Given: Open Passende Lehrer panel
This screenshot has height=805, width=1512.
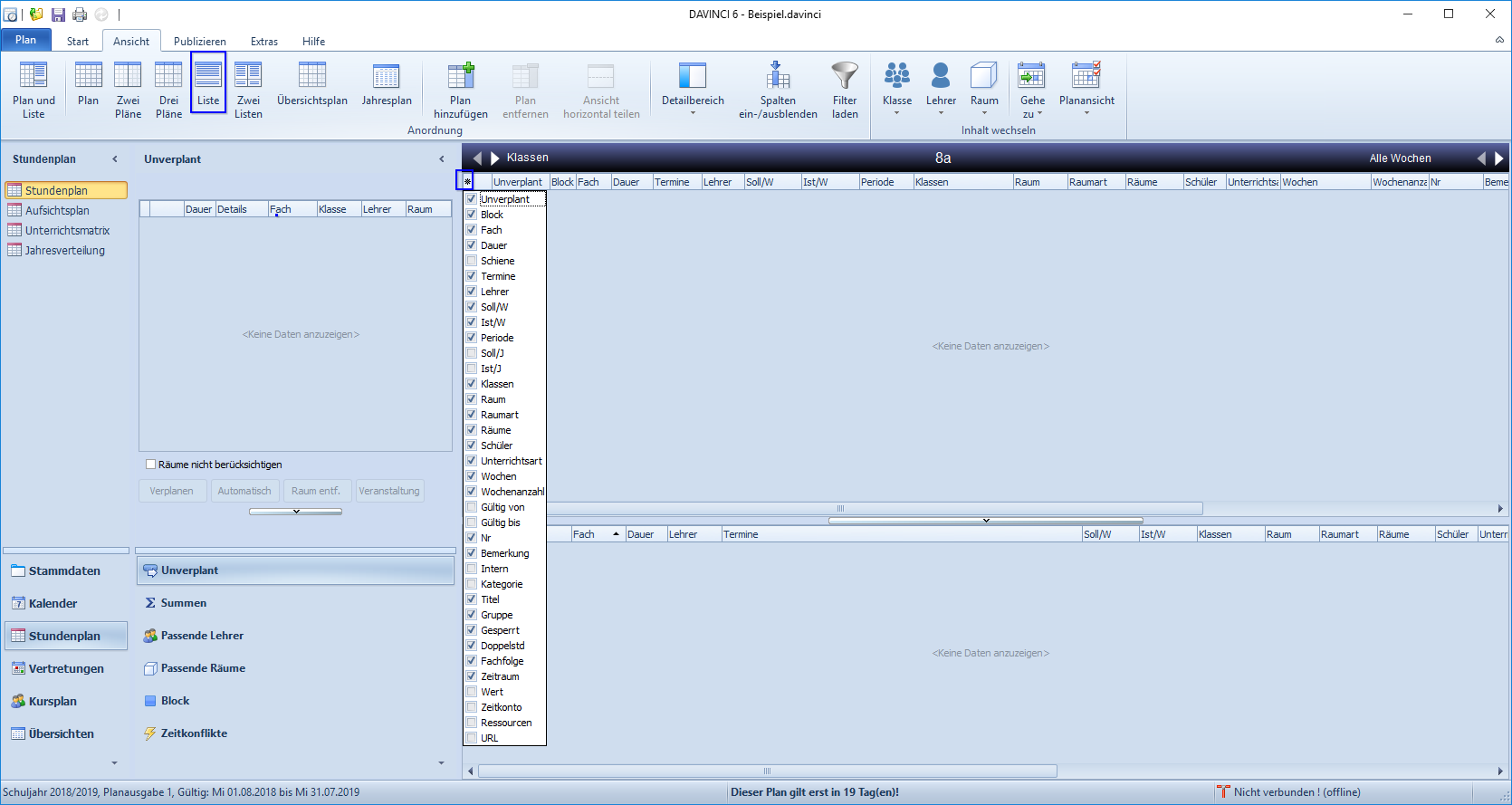Looking at the screenshot, I should click(295, 636).
